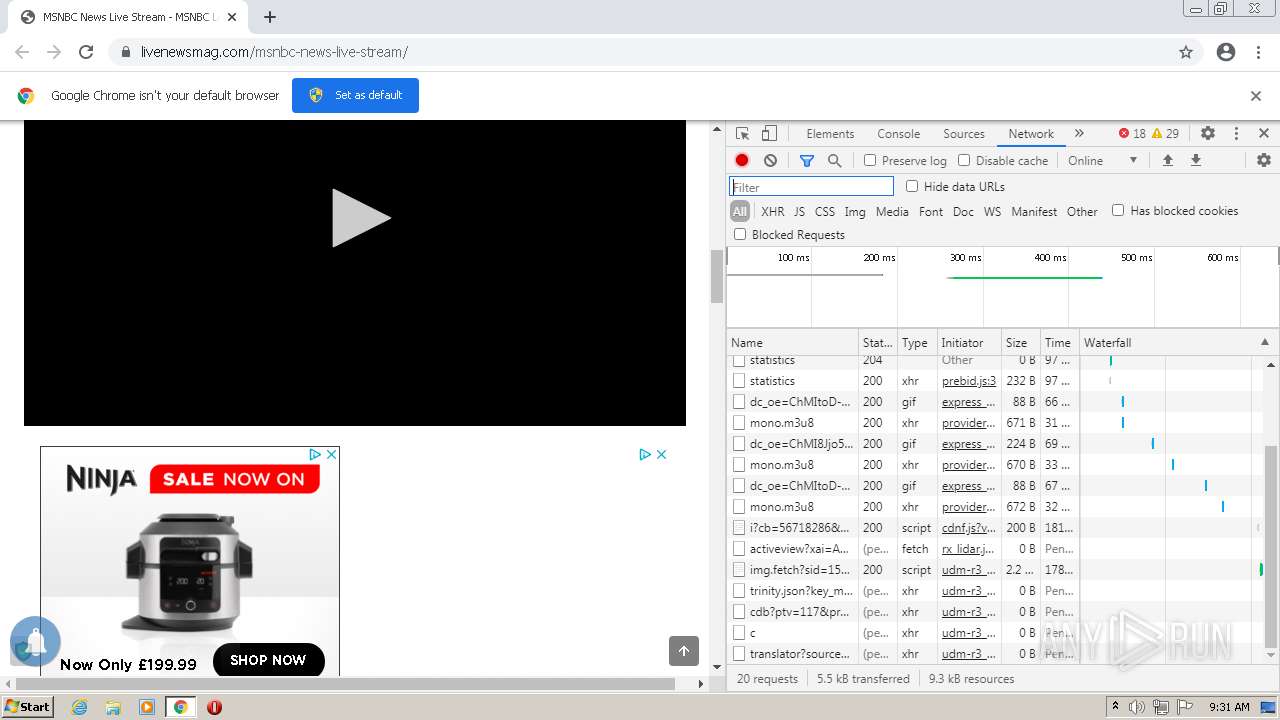
Task: Open the Chrome three-dot main menu
Action: [1258, 52]
